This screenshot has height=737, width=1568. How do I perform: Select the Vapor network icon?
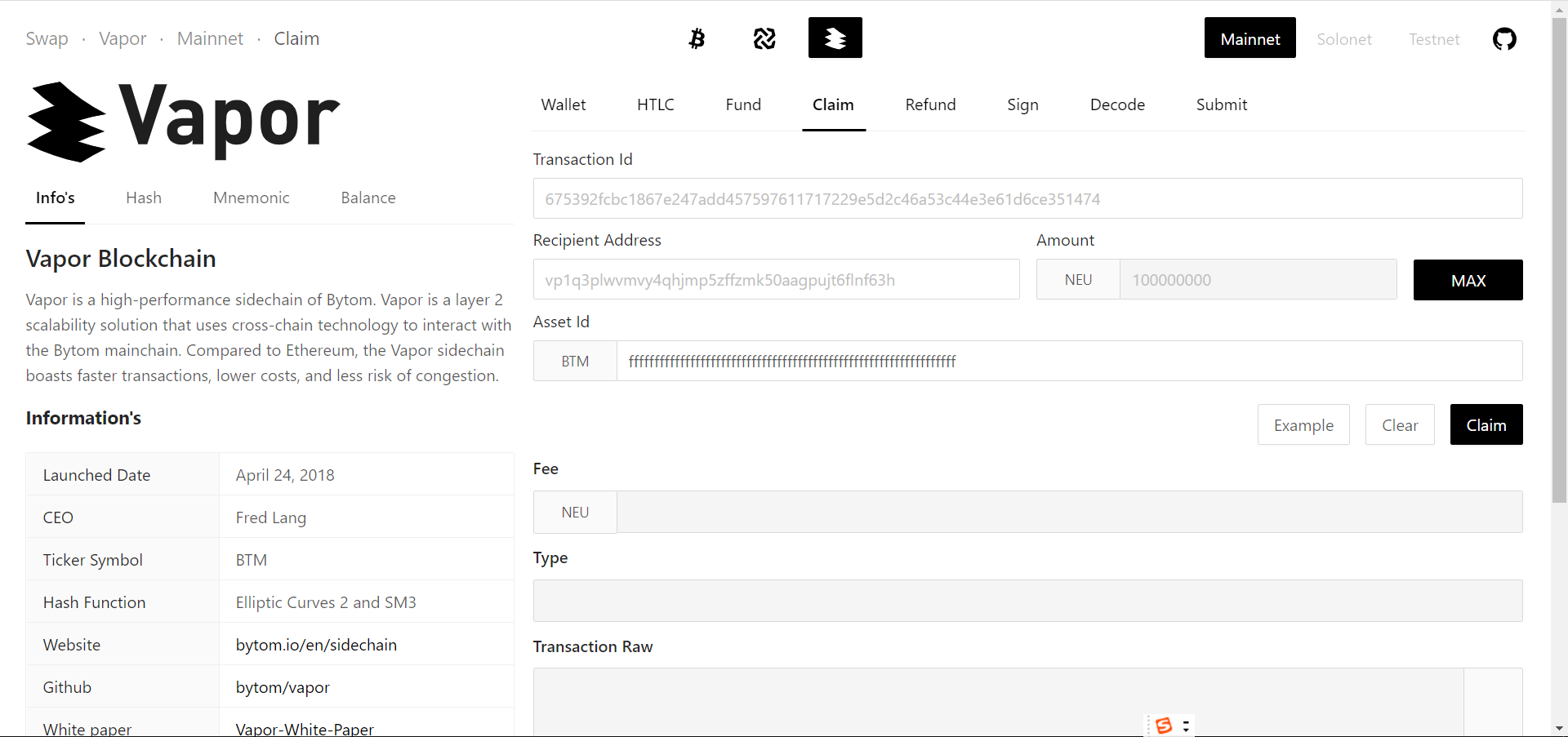point(835,38)
